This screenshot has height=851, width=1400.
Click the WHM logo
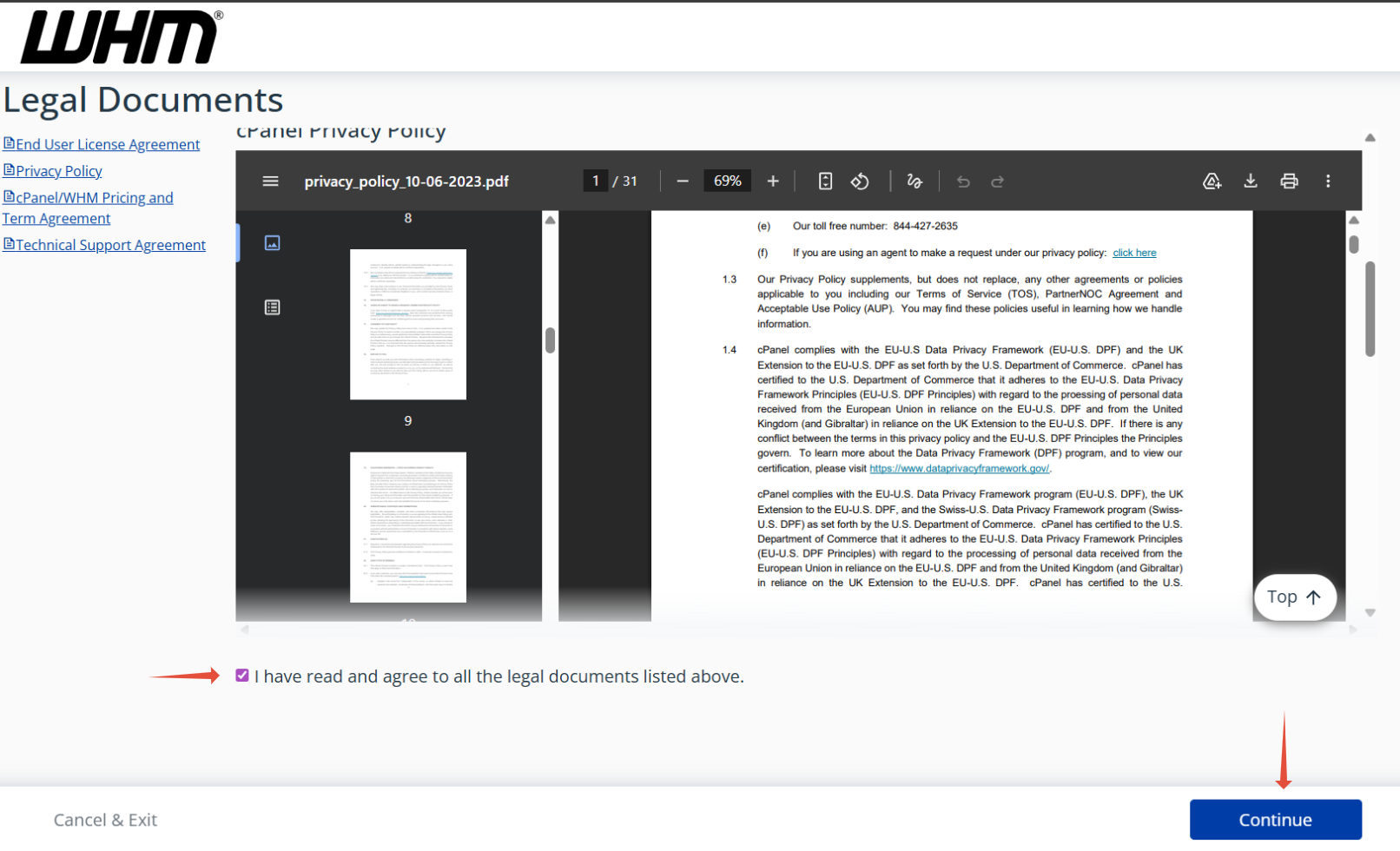[x=122, y=37]
